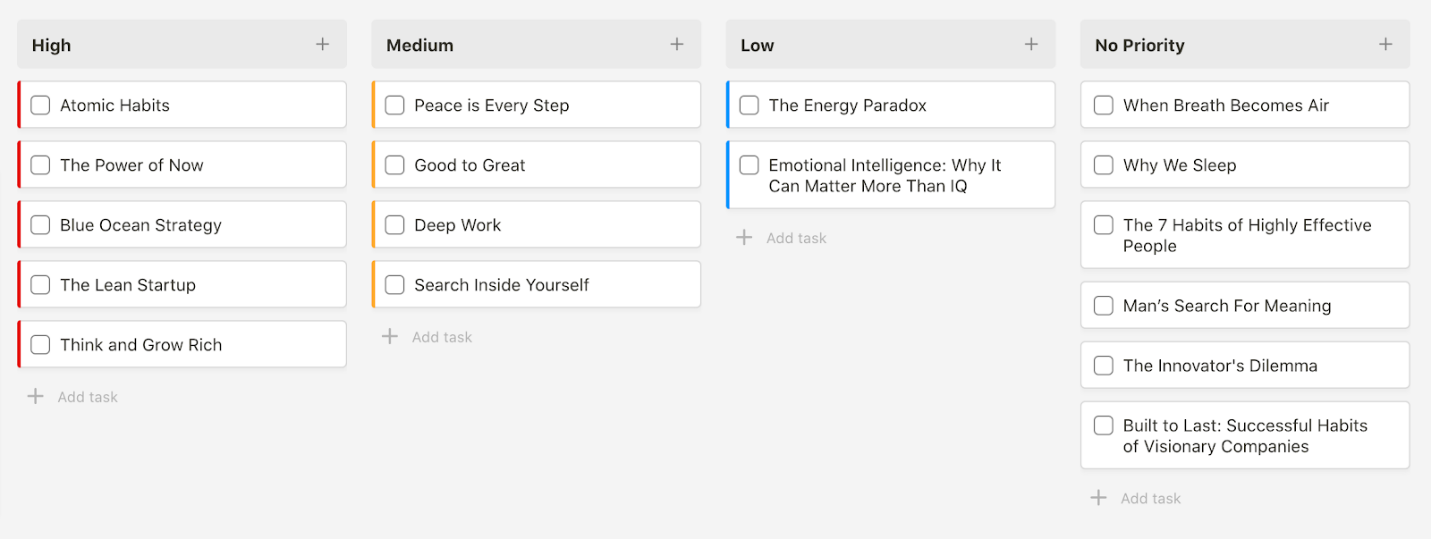Select the No Priority column title
This screenshot has height=539, width=1431.
[1139, 45]
